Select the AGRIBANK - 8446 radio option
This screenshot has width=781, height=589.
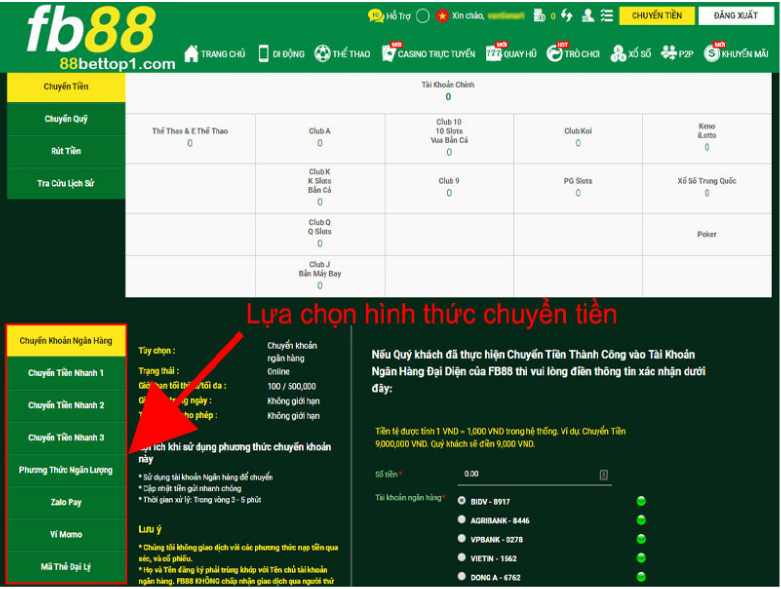(x=461, y=520)
